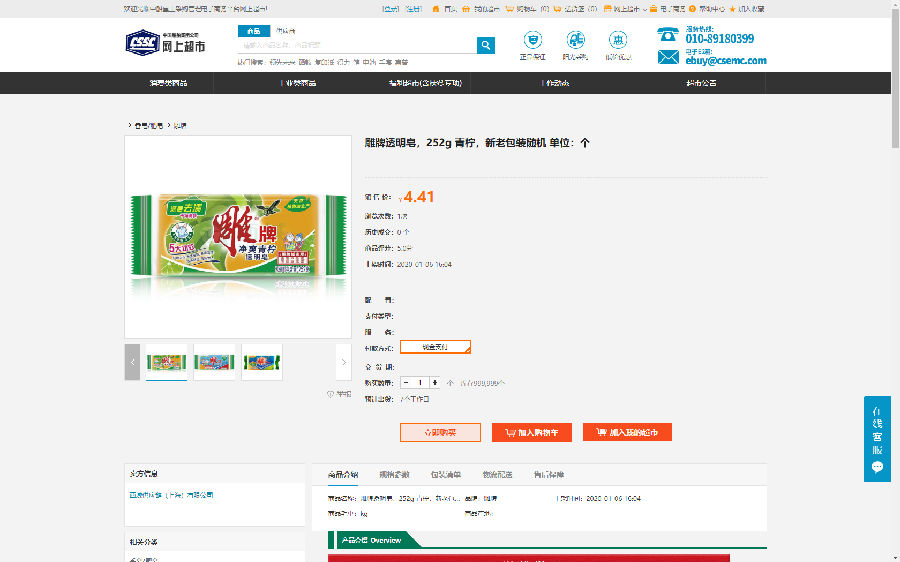Click the purchase quantity field showing 1
Screen dimensions: 900x562
click(420, 382)
